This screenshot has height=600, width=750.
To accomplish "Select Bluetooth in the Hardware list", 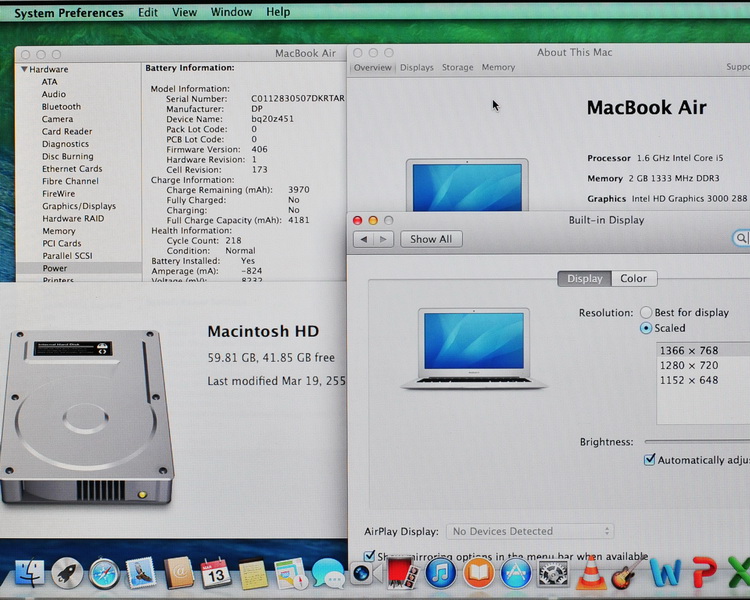I will click(x=61, y=107).
